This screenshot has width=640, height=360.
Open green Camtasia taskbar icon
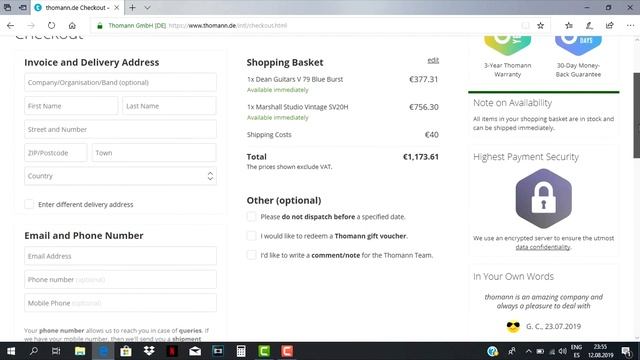pos(264,351)
